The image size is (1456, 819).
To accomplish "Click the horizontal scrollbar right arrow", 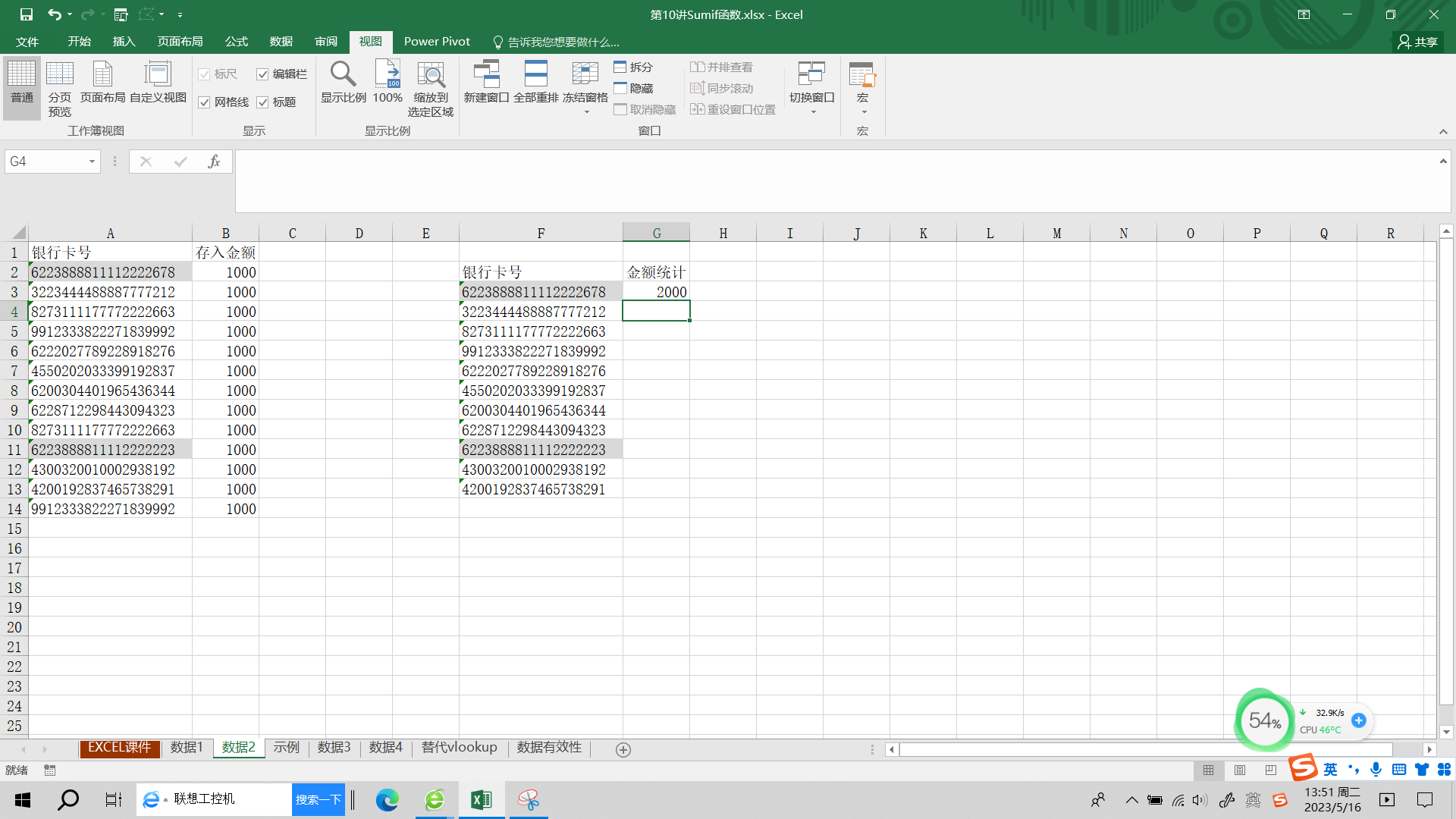I will [x=1429, y=749].
